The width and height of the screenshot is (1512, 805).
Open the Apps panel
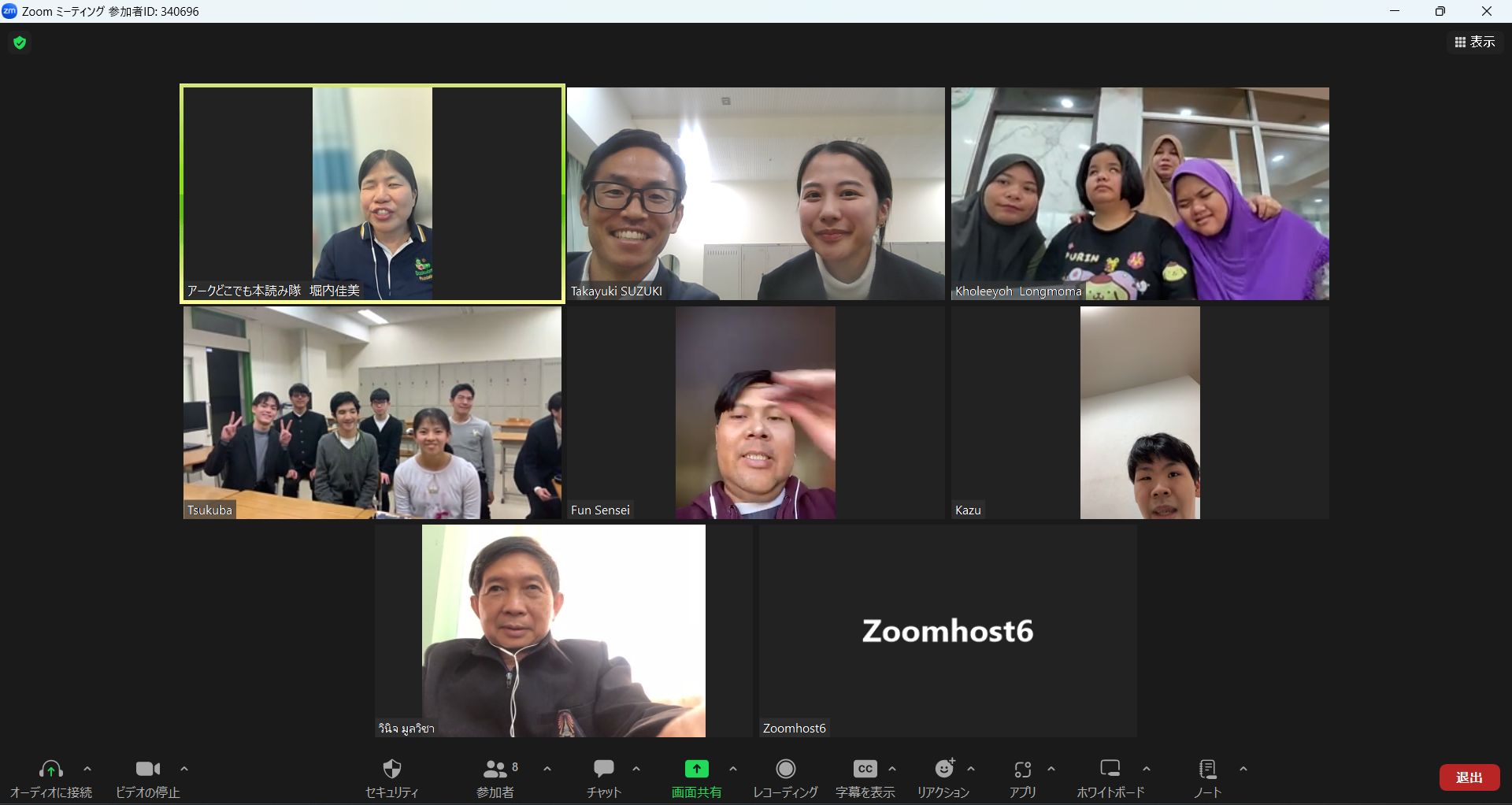[1023, 770]
